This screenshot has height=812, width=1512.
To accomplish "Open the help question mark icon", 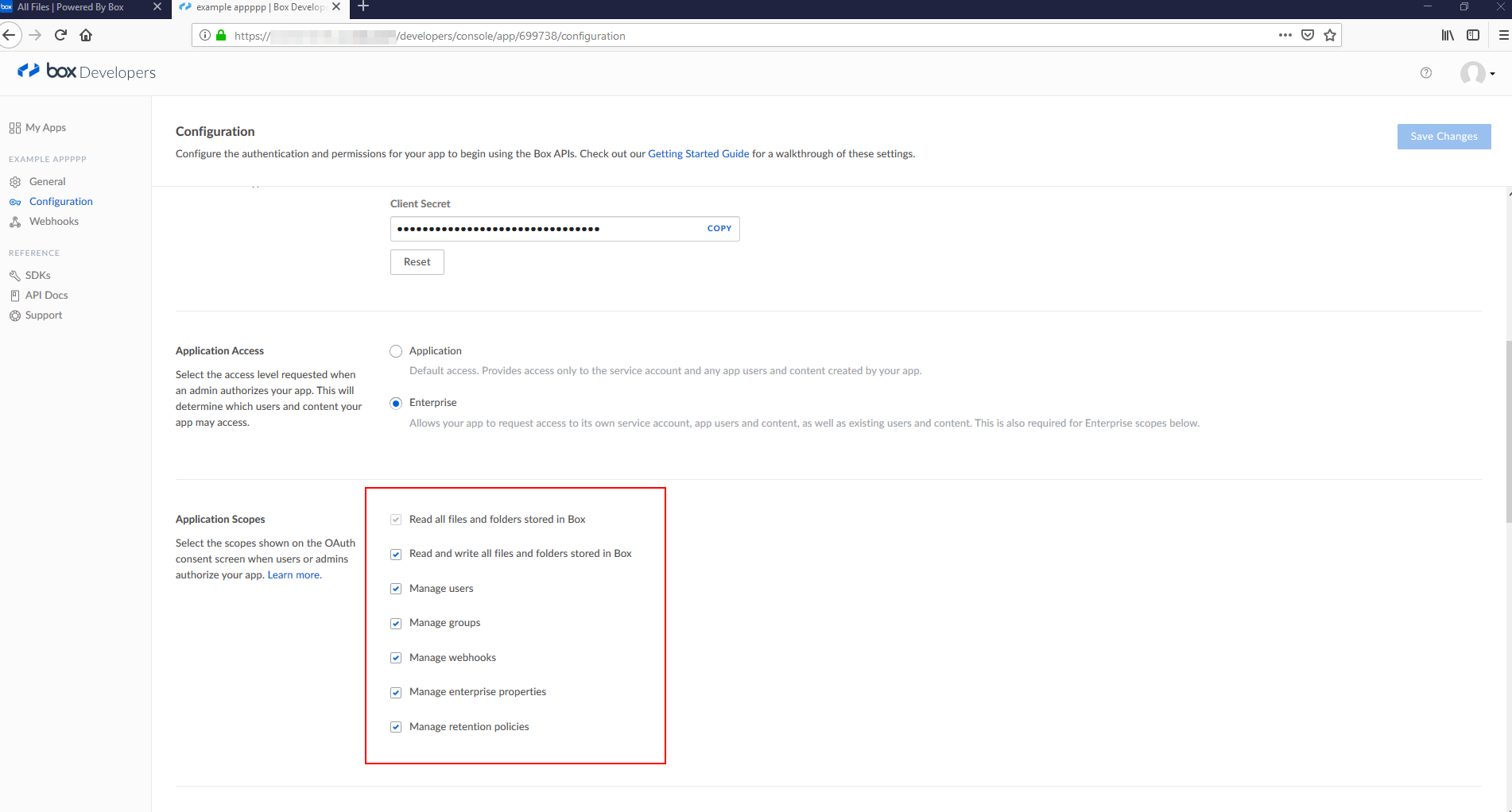I will (x=1426, y=72).
